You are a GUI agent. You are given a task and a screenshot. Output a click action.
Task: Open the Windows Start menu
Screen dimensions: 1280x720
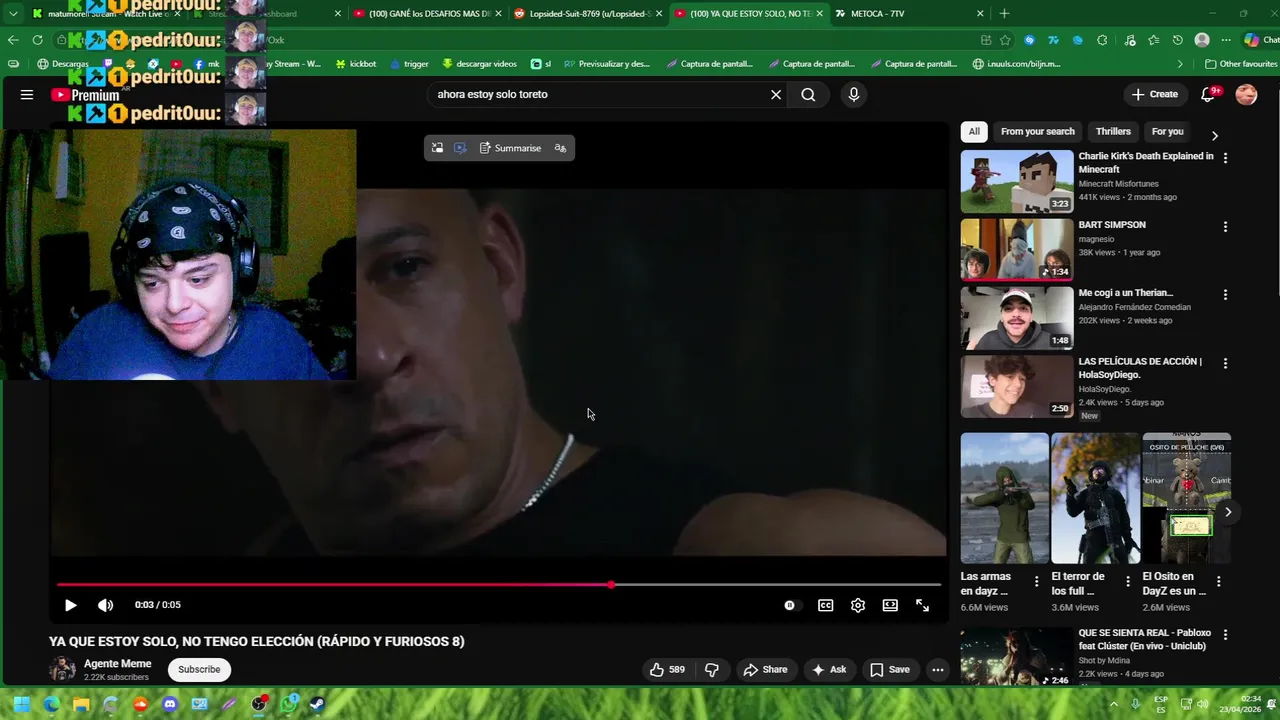click(21, 704)
